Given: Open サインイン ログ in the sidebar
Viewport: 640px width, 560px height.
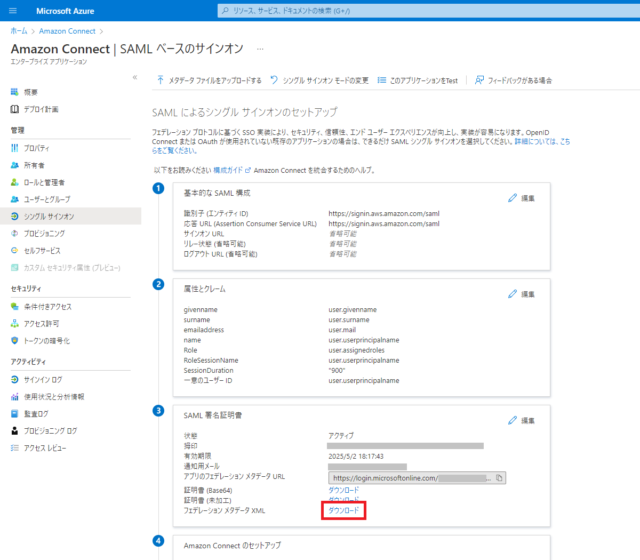Looking at the screenshot, I should pos(43,380).
